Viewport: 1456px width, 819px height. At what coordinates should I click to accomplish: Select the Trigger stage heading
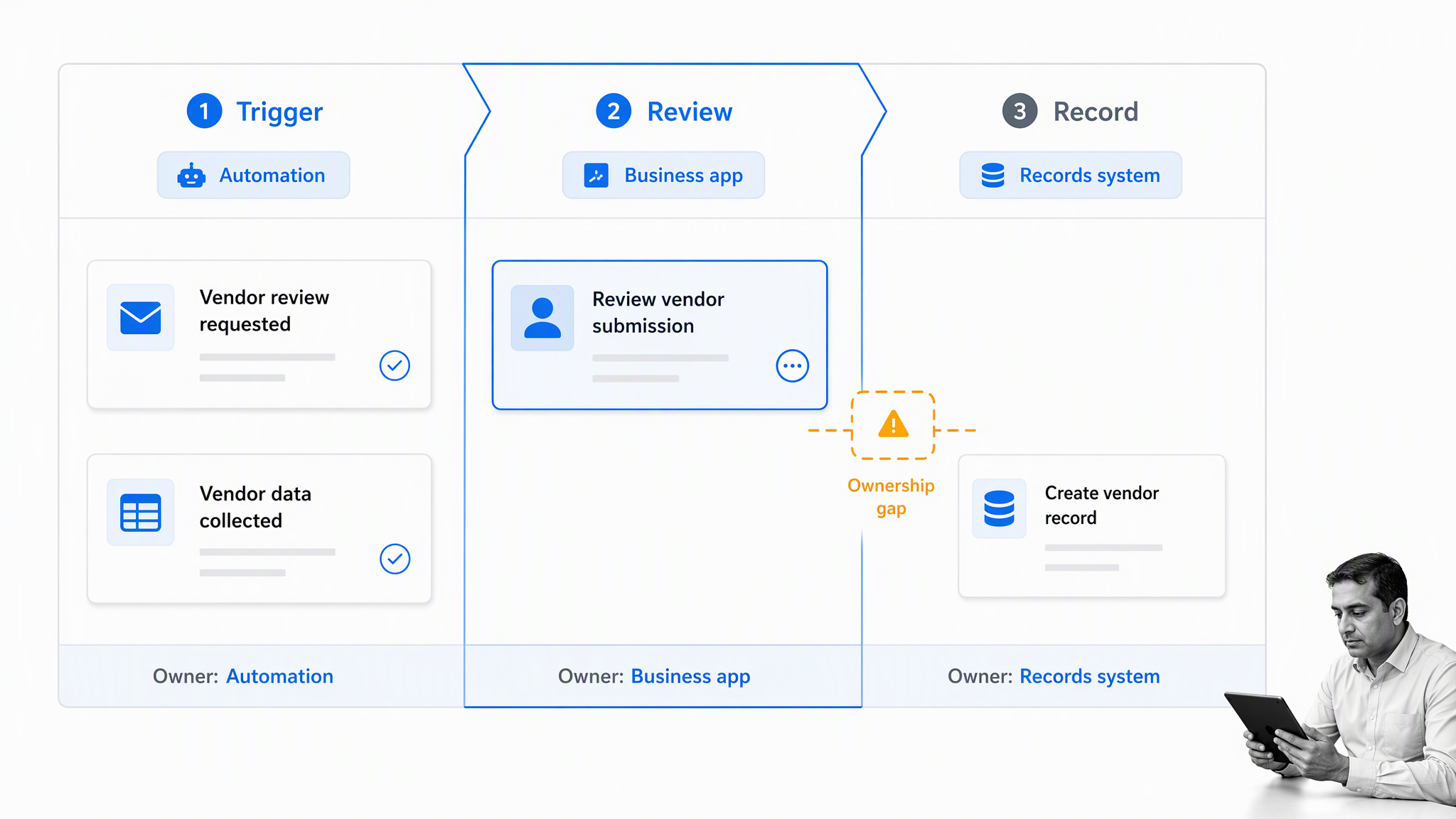[279, 112]
